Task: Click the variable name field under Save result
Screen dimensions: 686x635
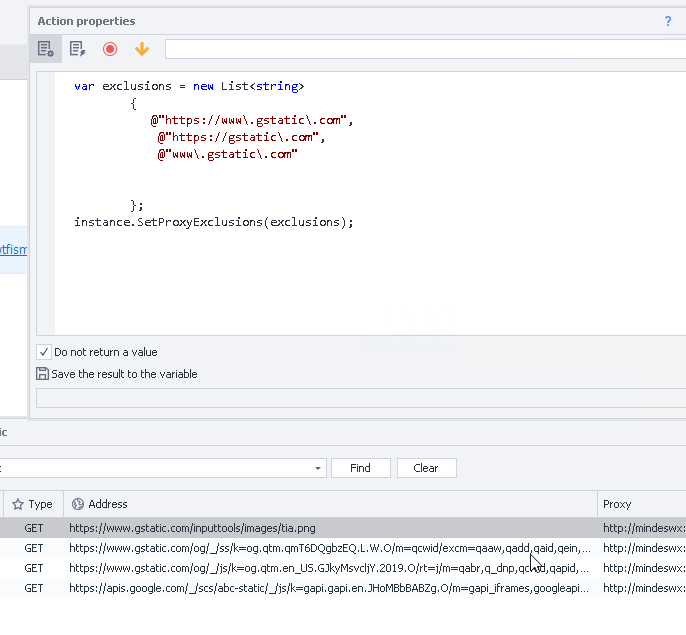Action: click(360, 398)
